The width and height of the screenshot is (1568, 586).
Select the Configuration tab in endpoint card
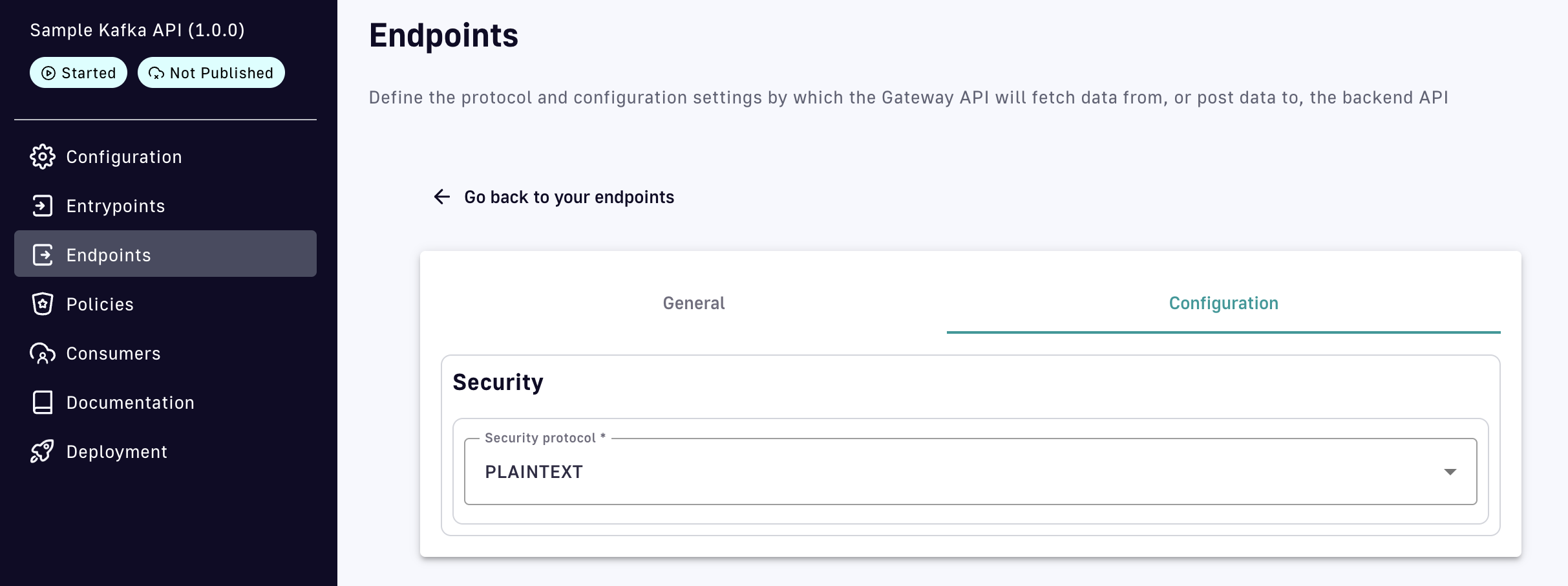point(1223,303)
